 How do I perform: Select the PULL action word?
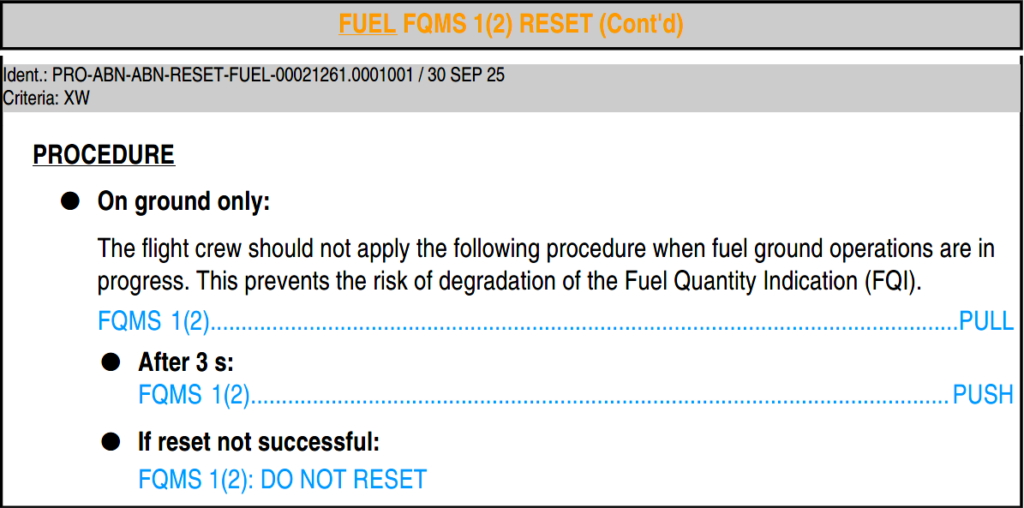coord(986,322)
